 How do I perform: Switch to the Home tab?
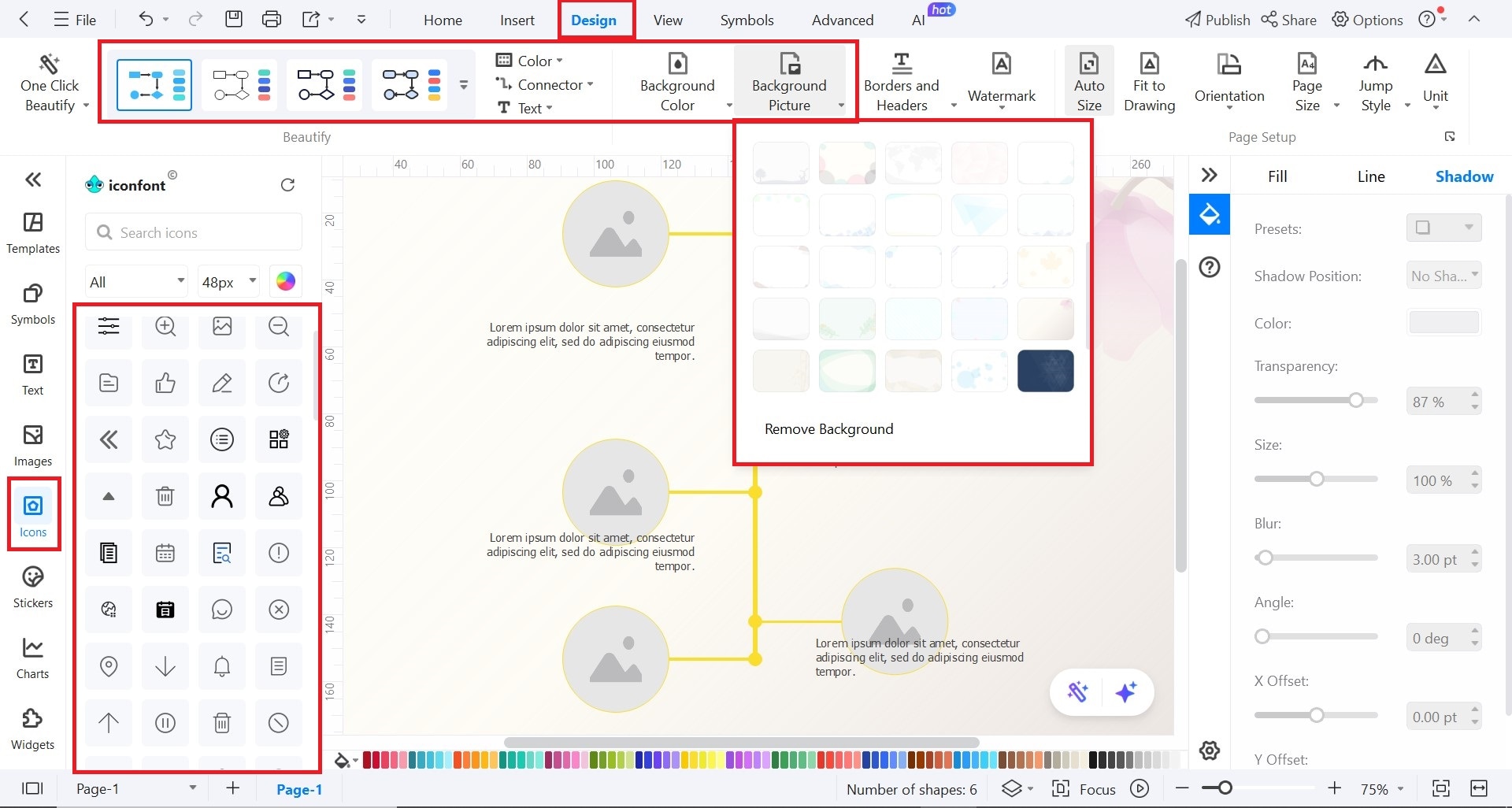point(443,20)
